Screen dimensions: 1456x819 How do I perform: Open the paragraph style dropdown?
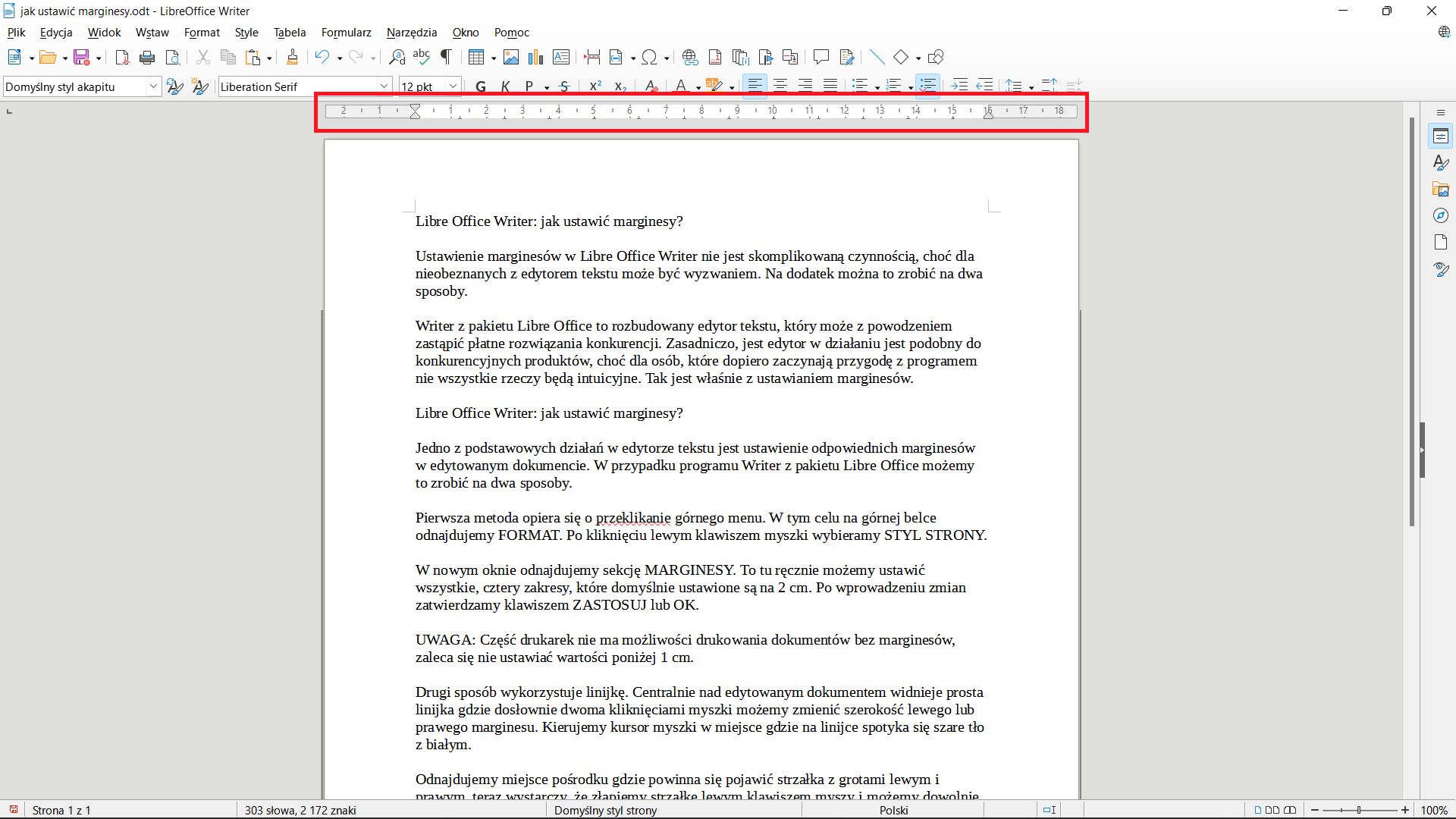[x=153, y=86]
